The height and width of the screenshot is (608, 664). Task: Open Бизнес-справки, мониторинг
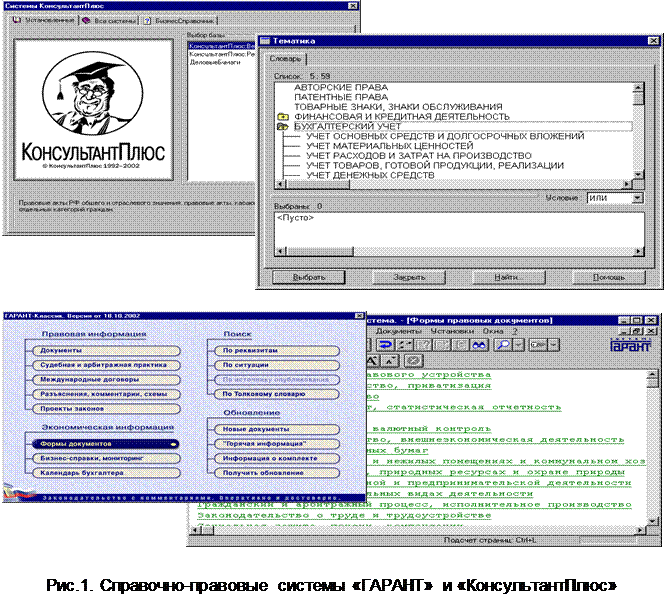tap(106, 459)
